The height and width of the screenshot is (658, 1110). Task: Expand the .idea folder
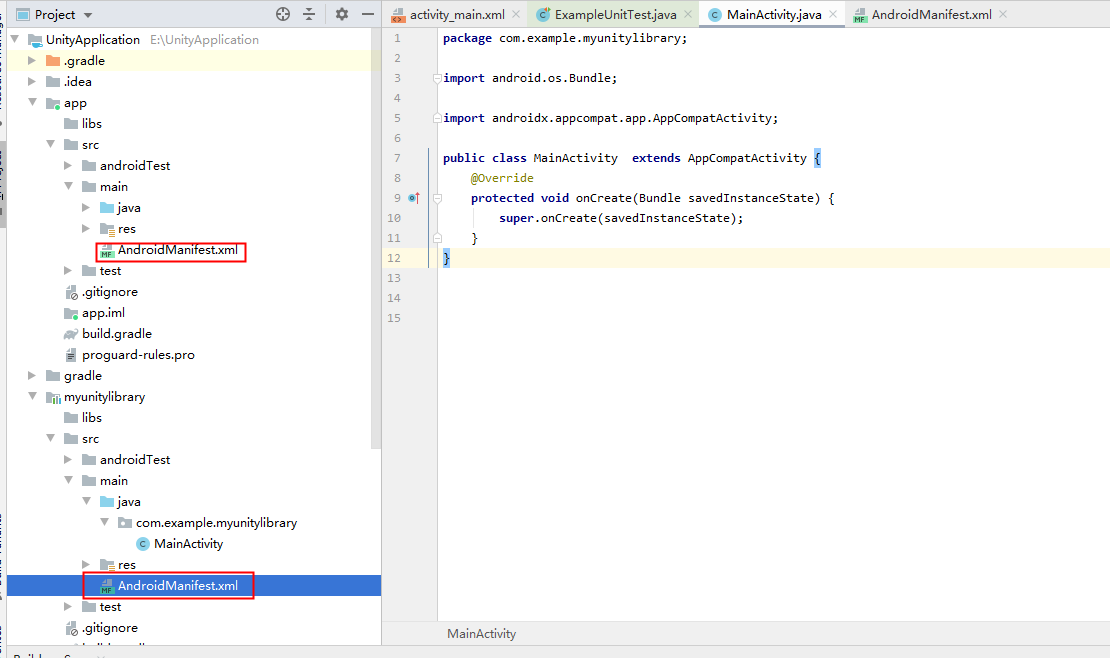32,81
